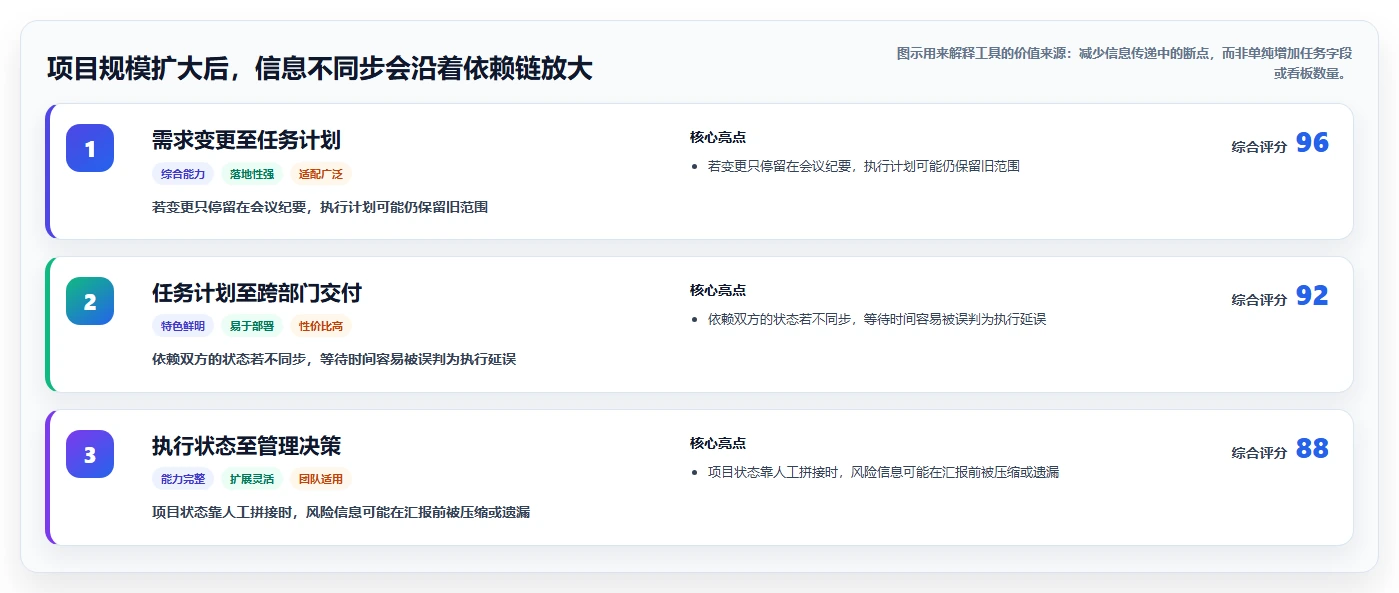The width and height of the screenshot is (1399, 593).
Task: Click bold description 若变更只停留在会议纪要 under card title
Action: [x=320, y=207]
